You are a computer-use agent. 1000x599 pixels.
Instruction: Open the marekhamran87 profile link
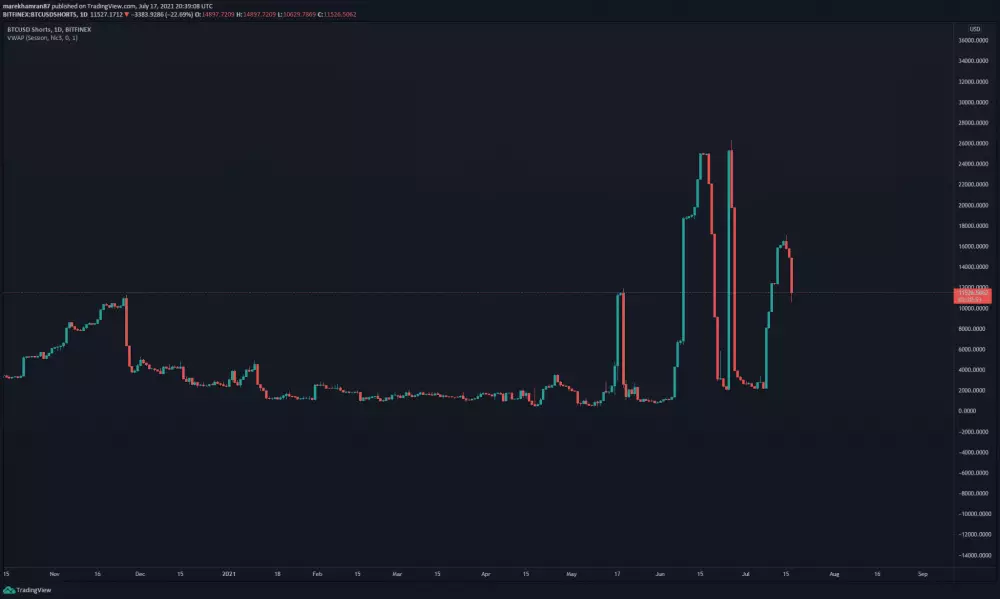[x=25, y=6]
